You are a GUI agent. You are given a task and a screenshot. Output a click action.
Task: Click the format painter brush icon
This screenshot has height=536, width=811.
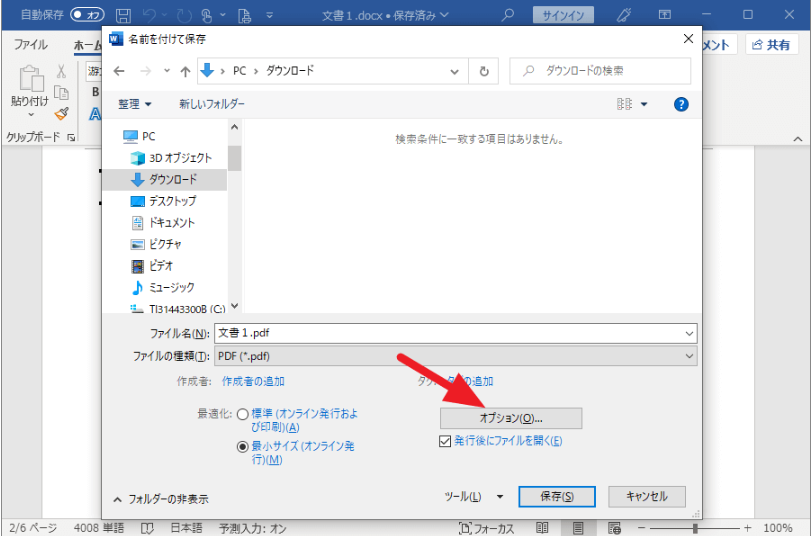(x=62, y=113)
